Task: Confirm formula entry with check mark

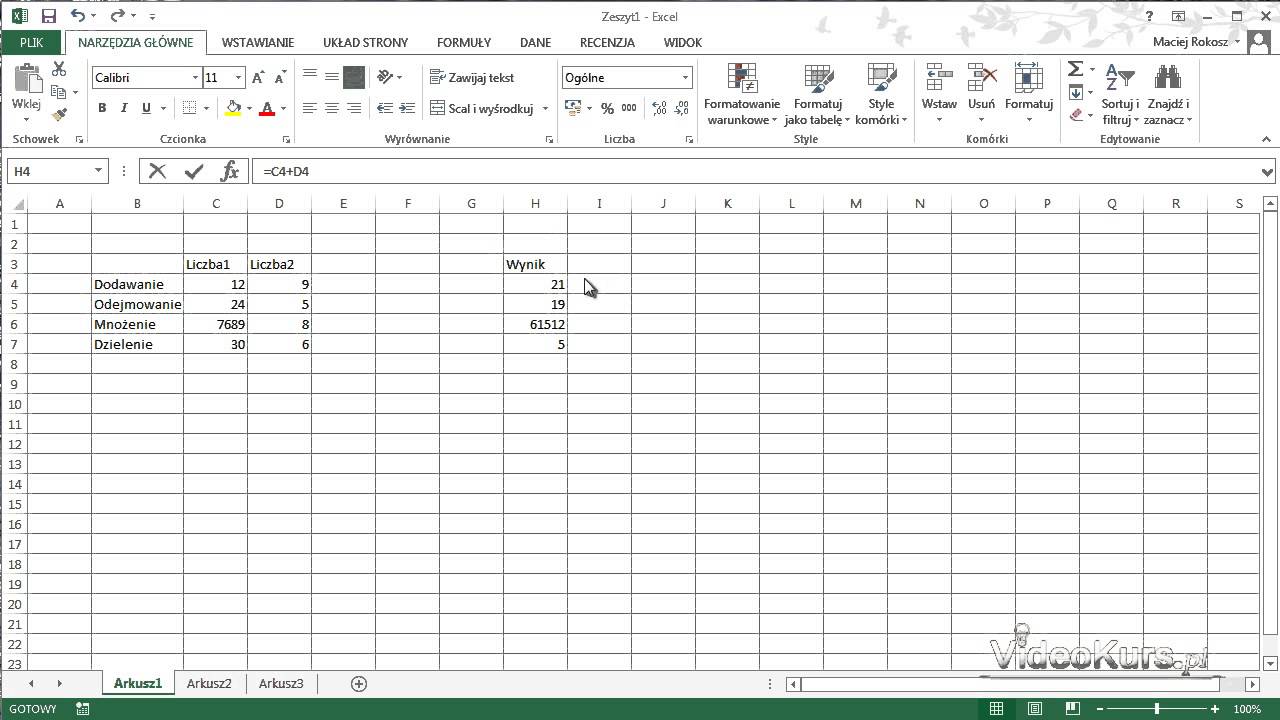Action: 194,171
